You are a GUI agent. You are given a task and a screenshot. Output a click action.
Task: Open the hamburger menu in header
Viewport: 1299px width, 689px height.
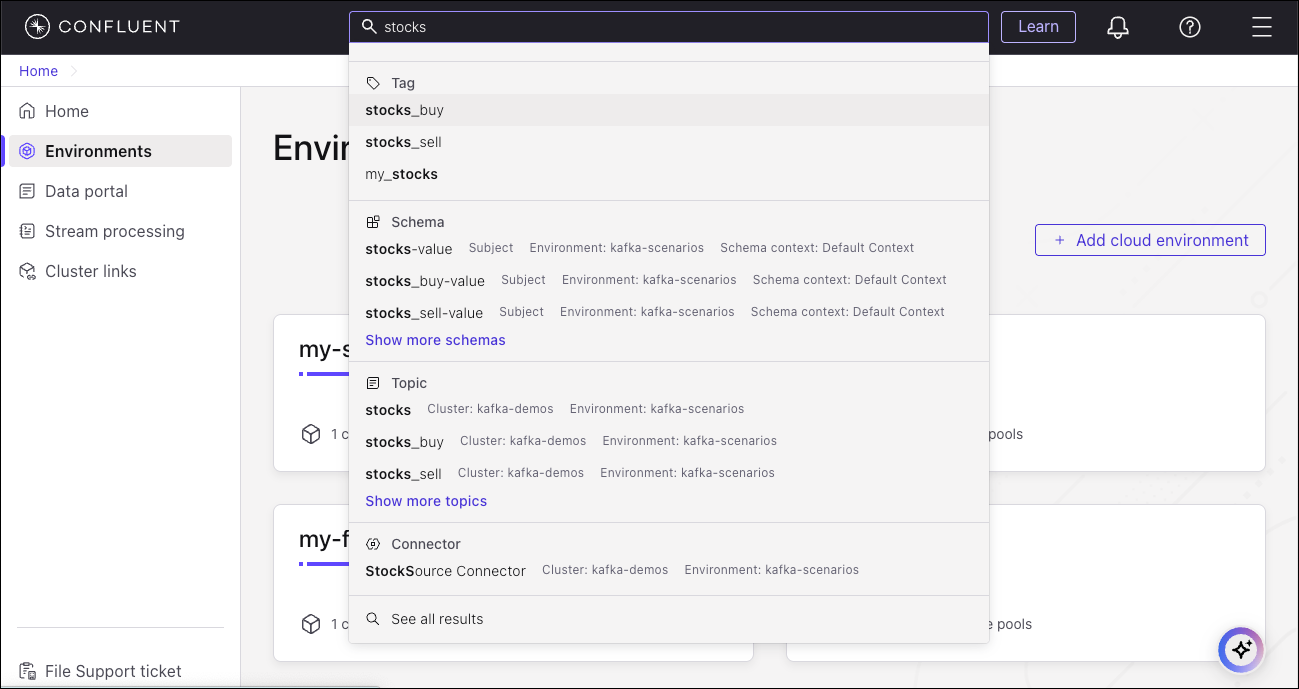pos(1261,27)
